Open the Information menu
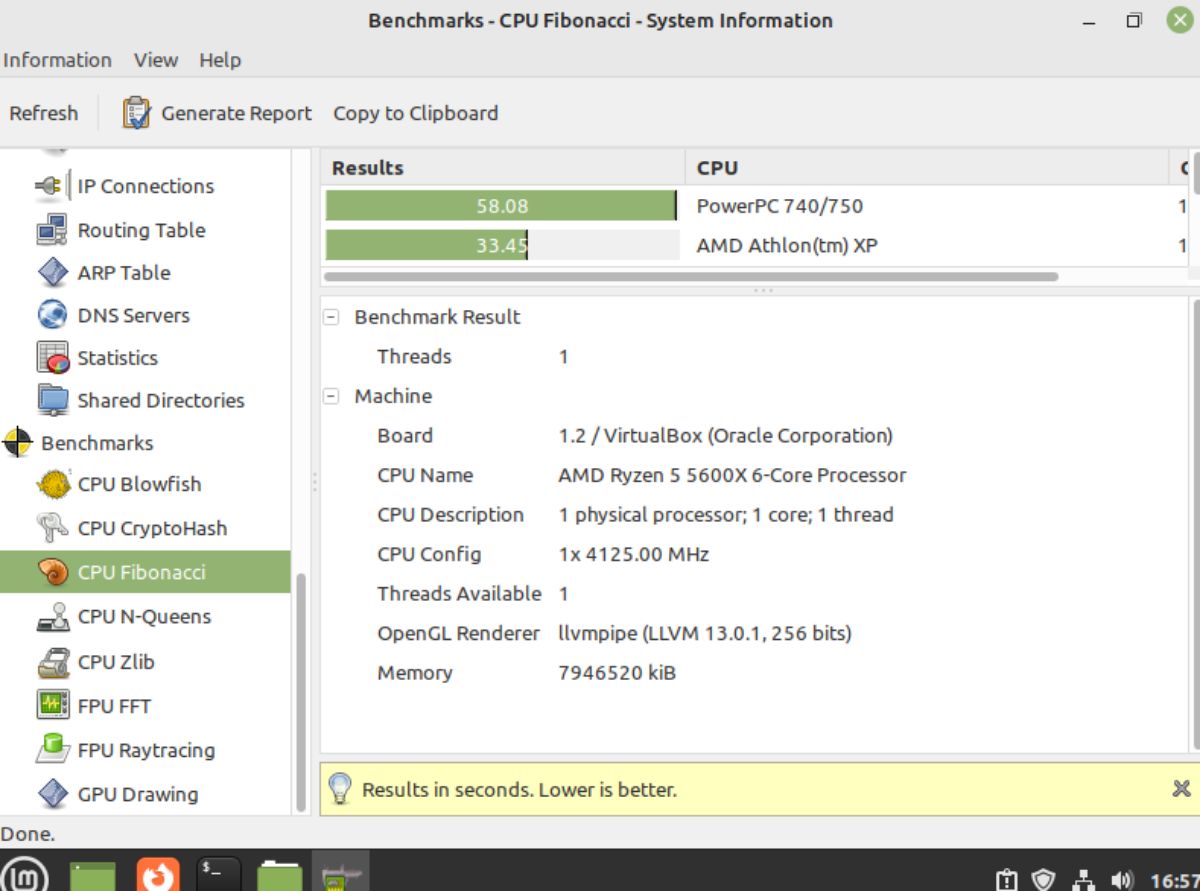Image resolution: width=1200 pixels, height=891 pixels. pos(57,60)
